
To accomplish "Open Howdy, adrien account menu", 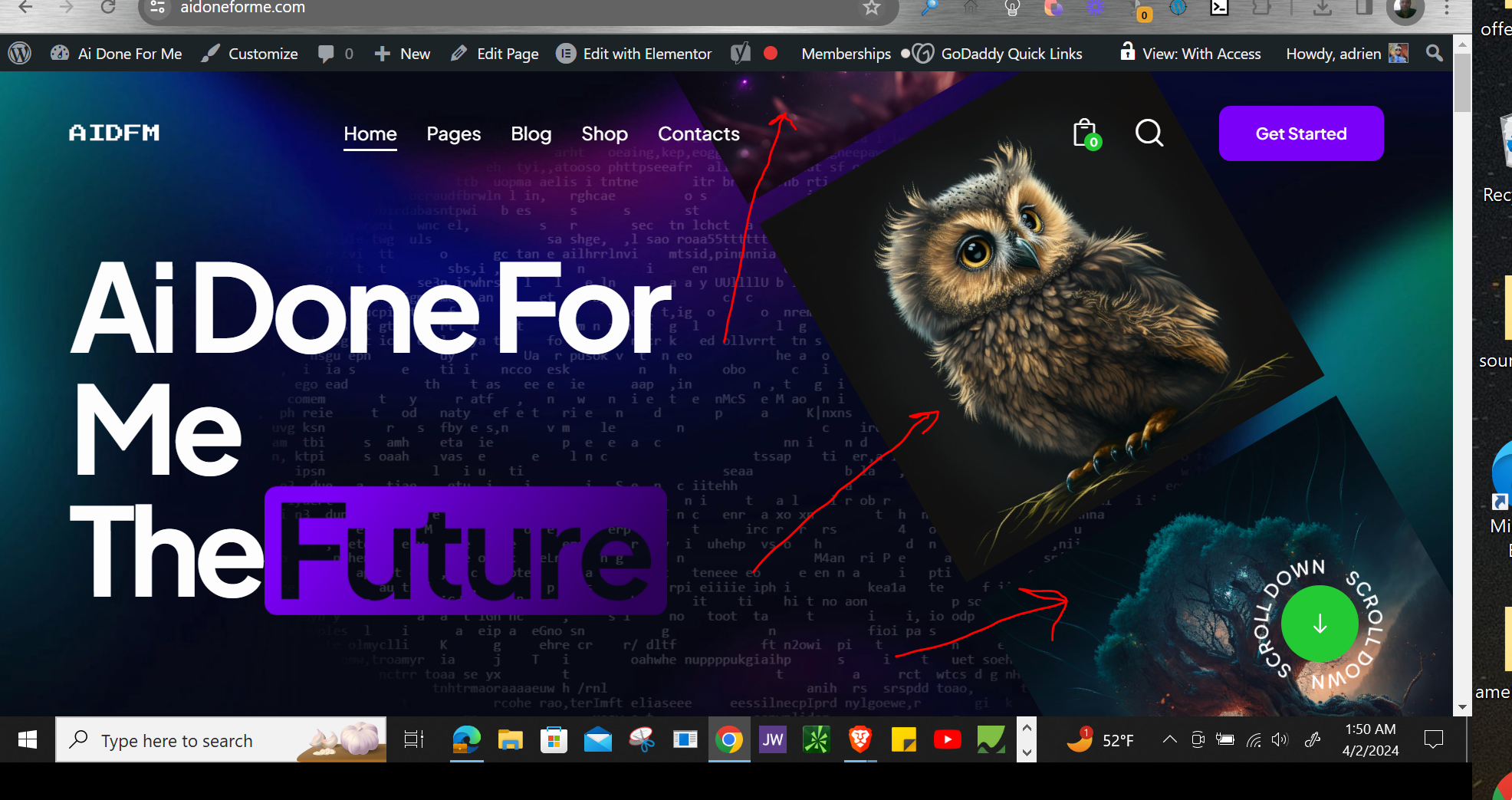I will [x=1347, y=54].
